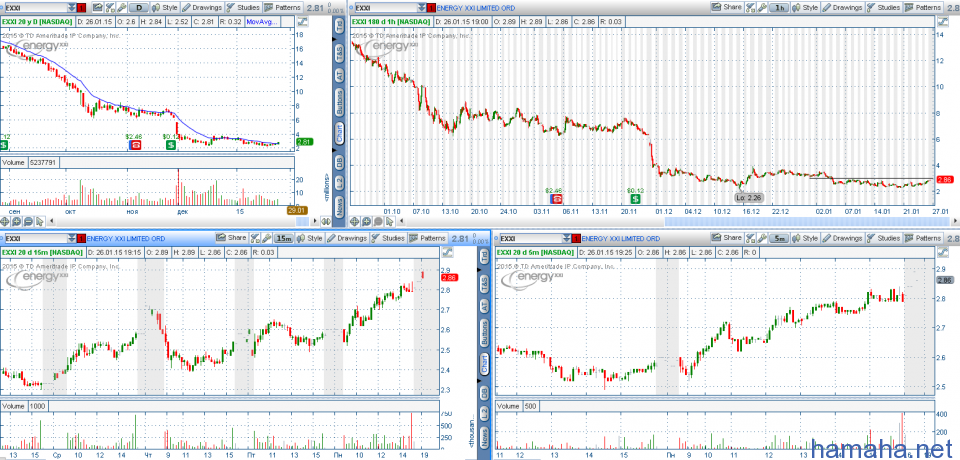Click Studies button in top-left chart

click(244, 8)
